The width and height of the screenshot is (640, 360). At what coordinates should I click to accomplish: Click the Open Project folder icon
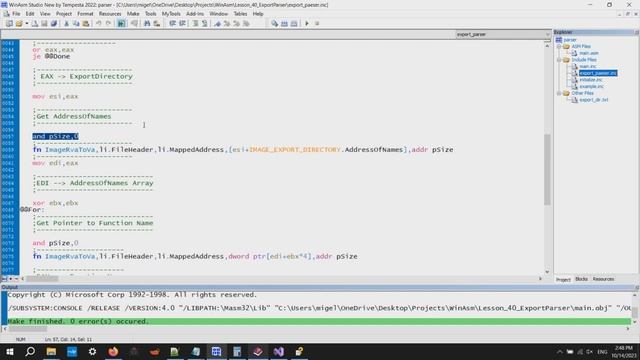coord(19,24)
